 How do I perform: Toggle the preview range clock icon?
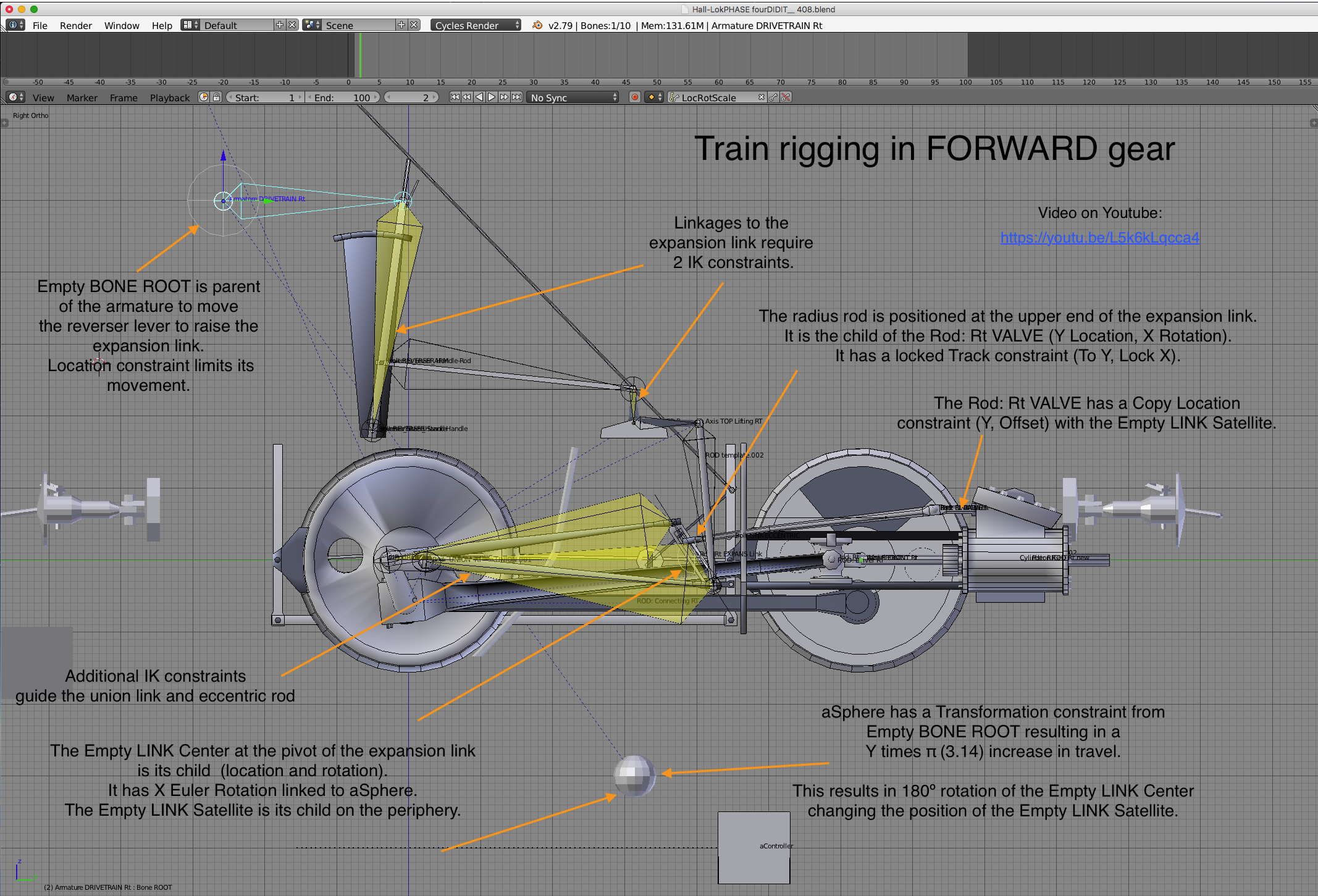[204, 98]
